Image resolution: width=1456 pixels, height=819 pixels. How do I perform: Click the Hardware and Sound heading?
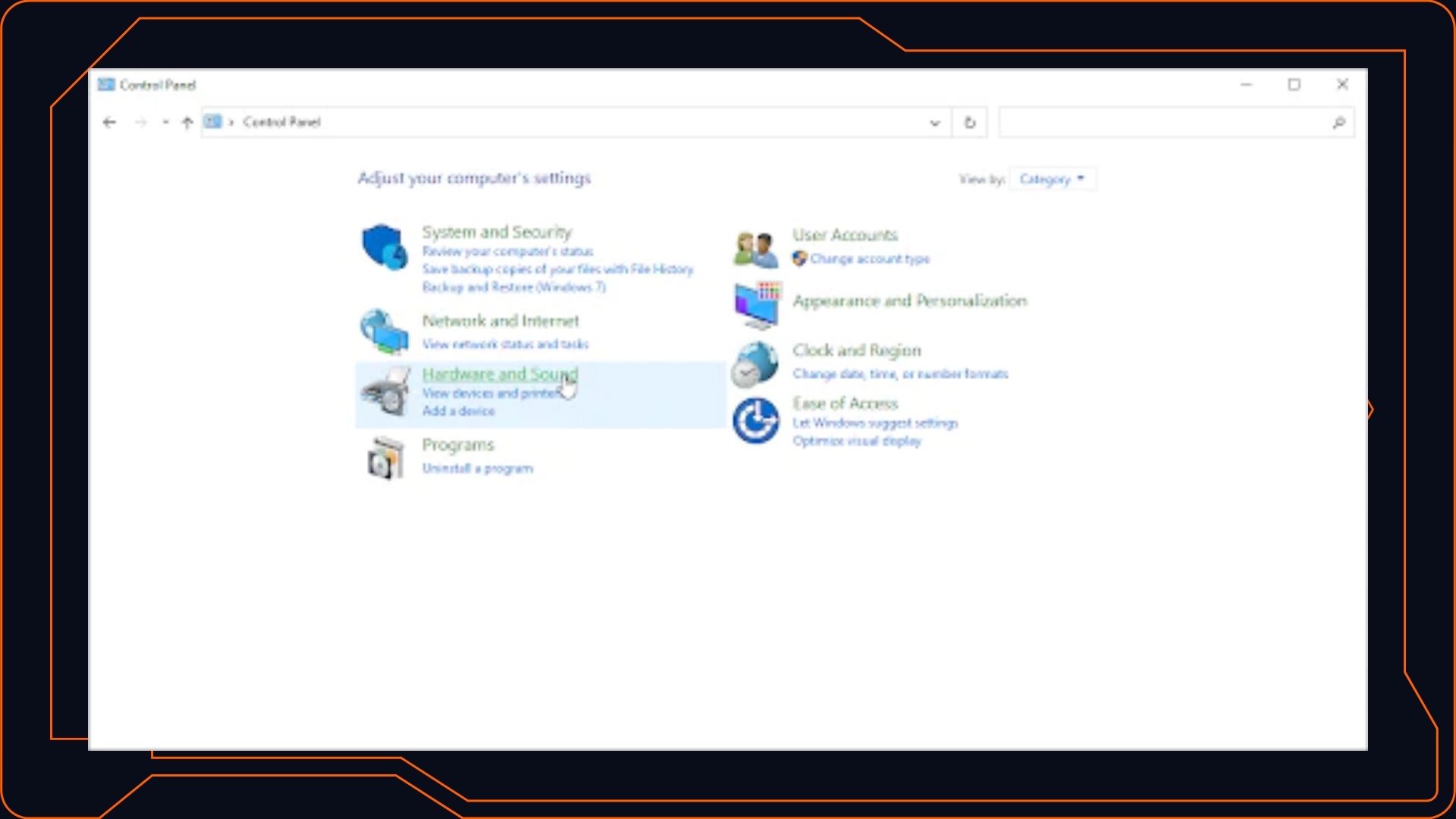coord(500,374)
